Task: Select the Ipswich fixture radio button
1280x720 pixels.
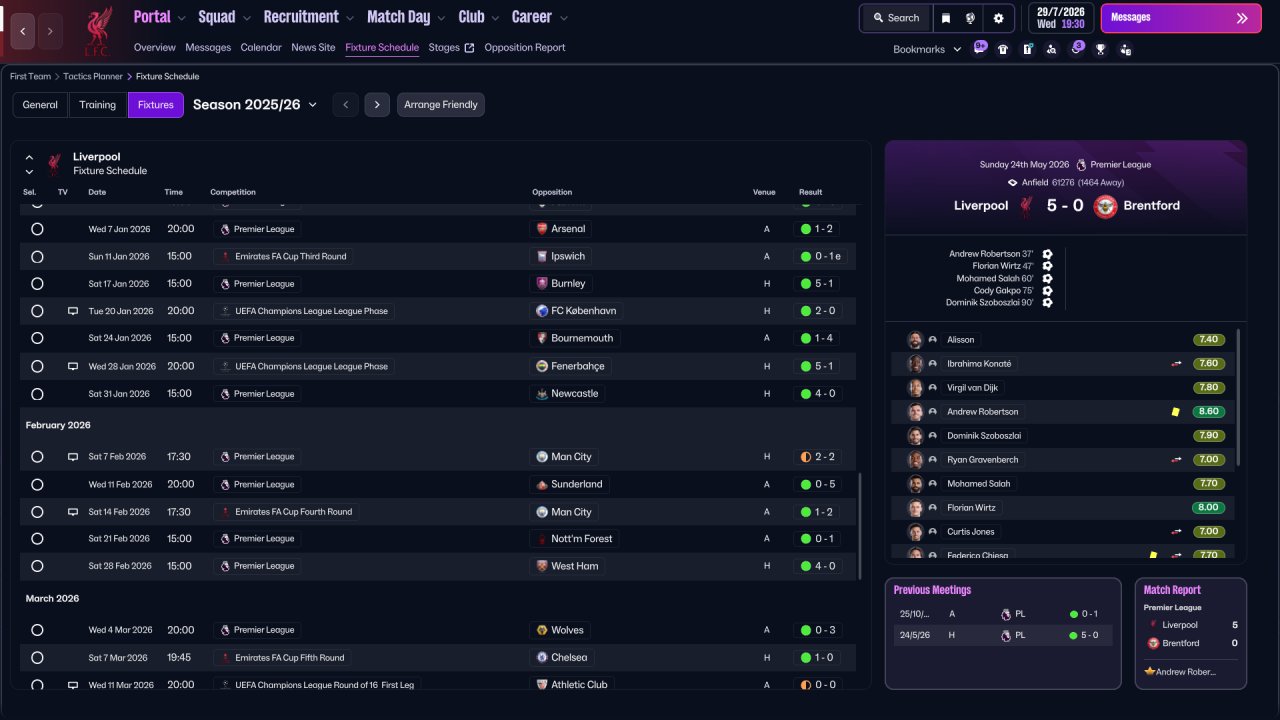Action: [x=37, y=256]
